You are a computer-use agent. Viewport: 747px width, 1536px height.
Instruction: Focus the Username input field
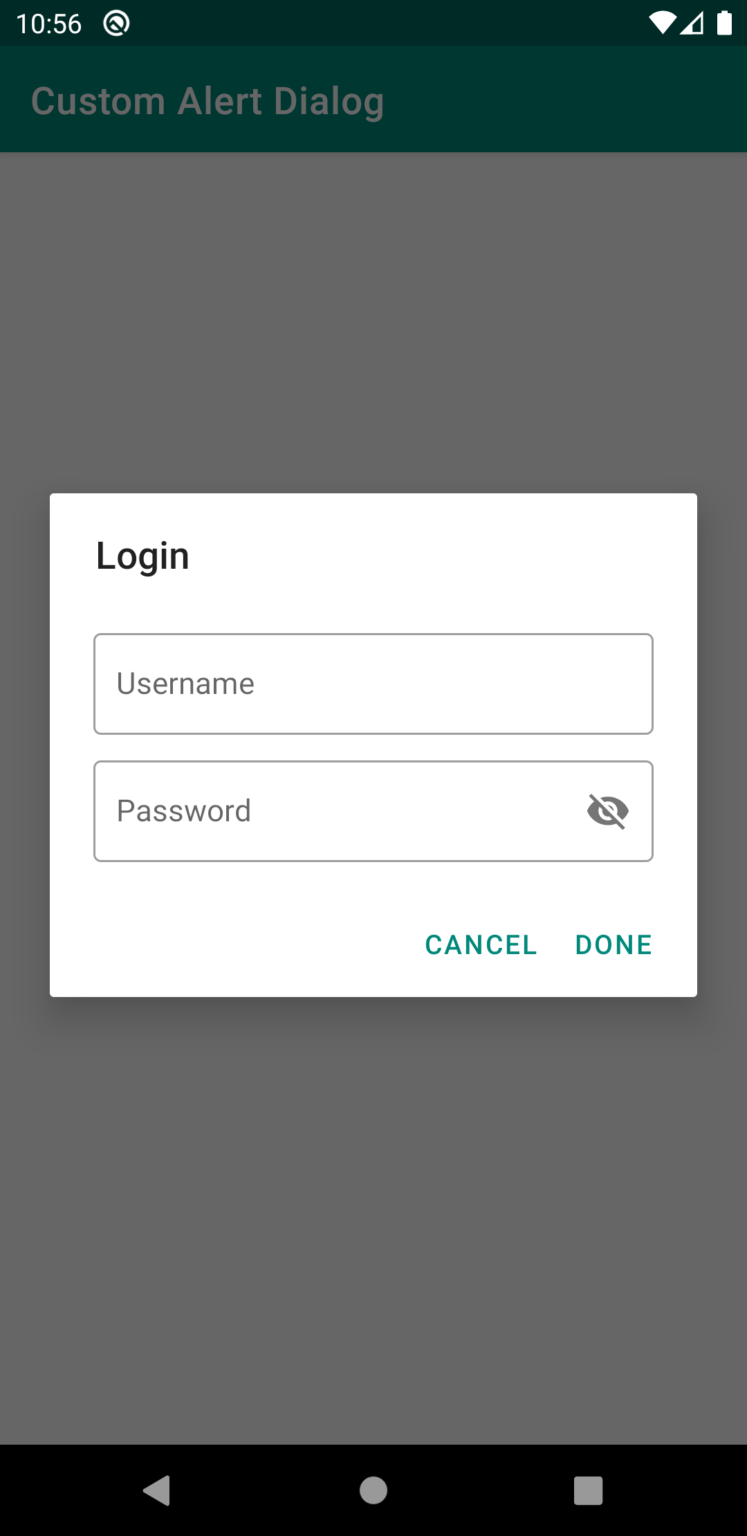pyautogui.click(x=373, y=684)
